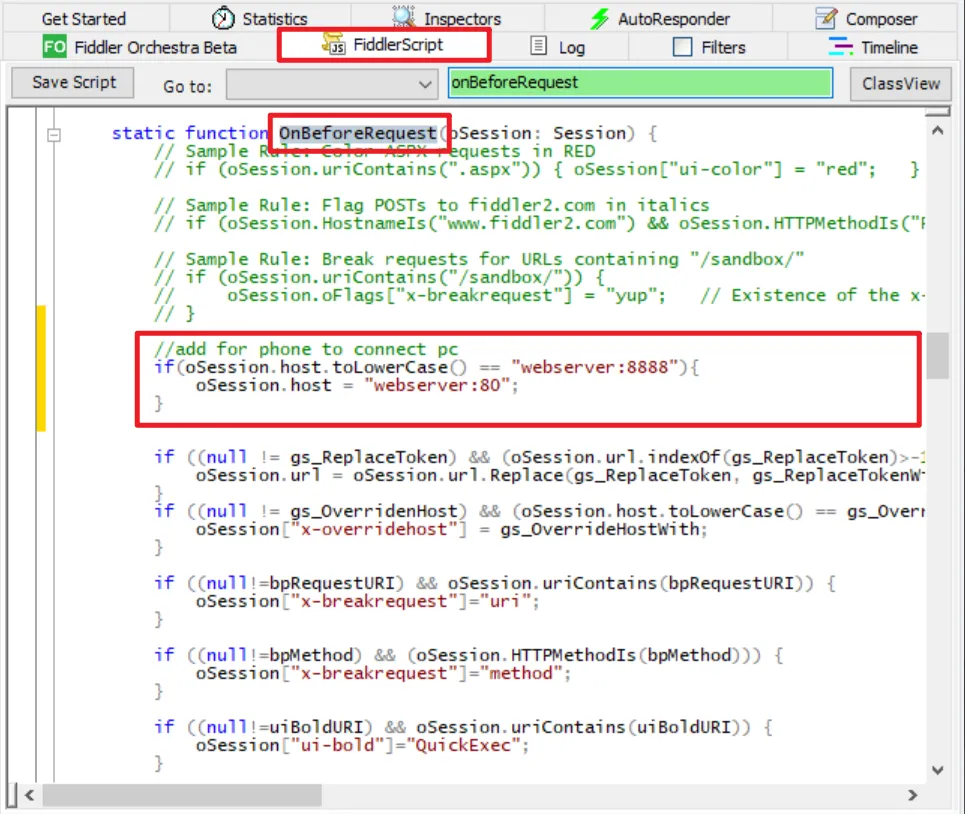965x814 pixels.
Task: Click the FiddlerScript JS scroll icon
Action: tap(334, 44)
